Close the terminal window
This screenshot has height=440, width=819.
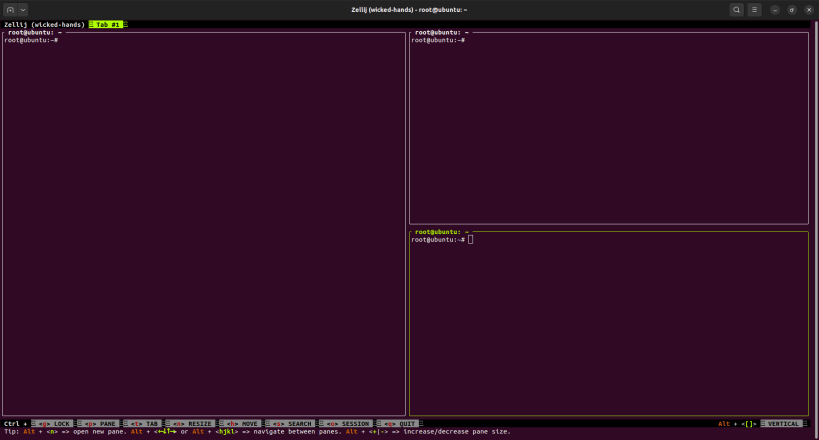point(809,10)
